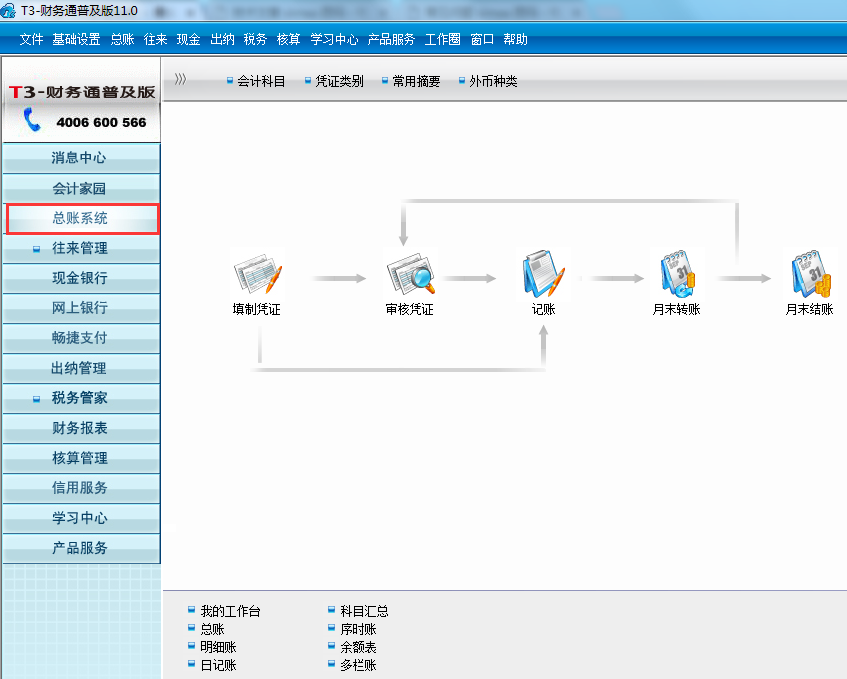The height and width of the screenshot is (679, 847).
Task: Open the 月末结账 month-end closing icon
Action: click(x=809, y=275)
